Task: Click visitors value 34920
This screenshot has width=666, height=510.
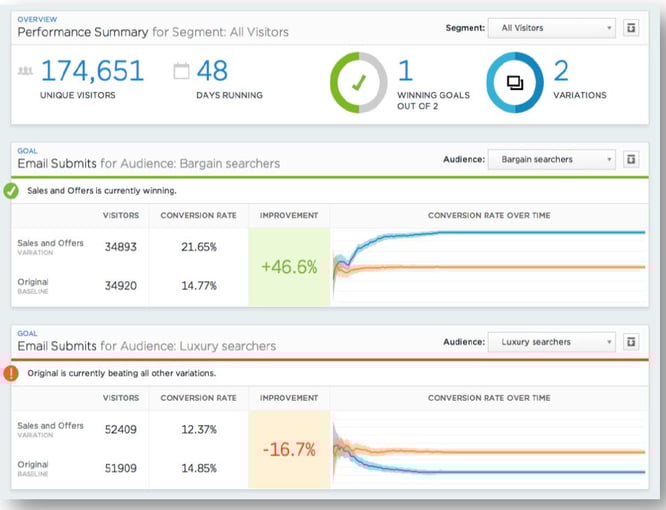Action: tap(121, 285)
